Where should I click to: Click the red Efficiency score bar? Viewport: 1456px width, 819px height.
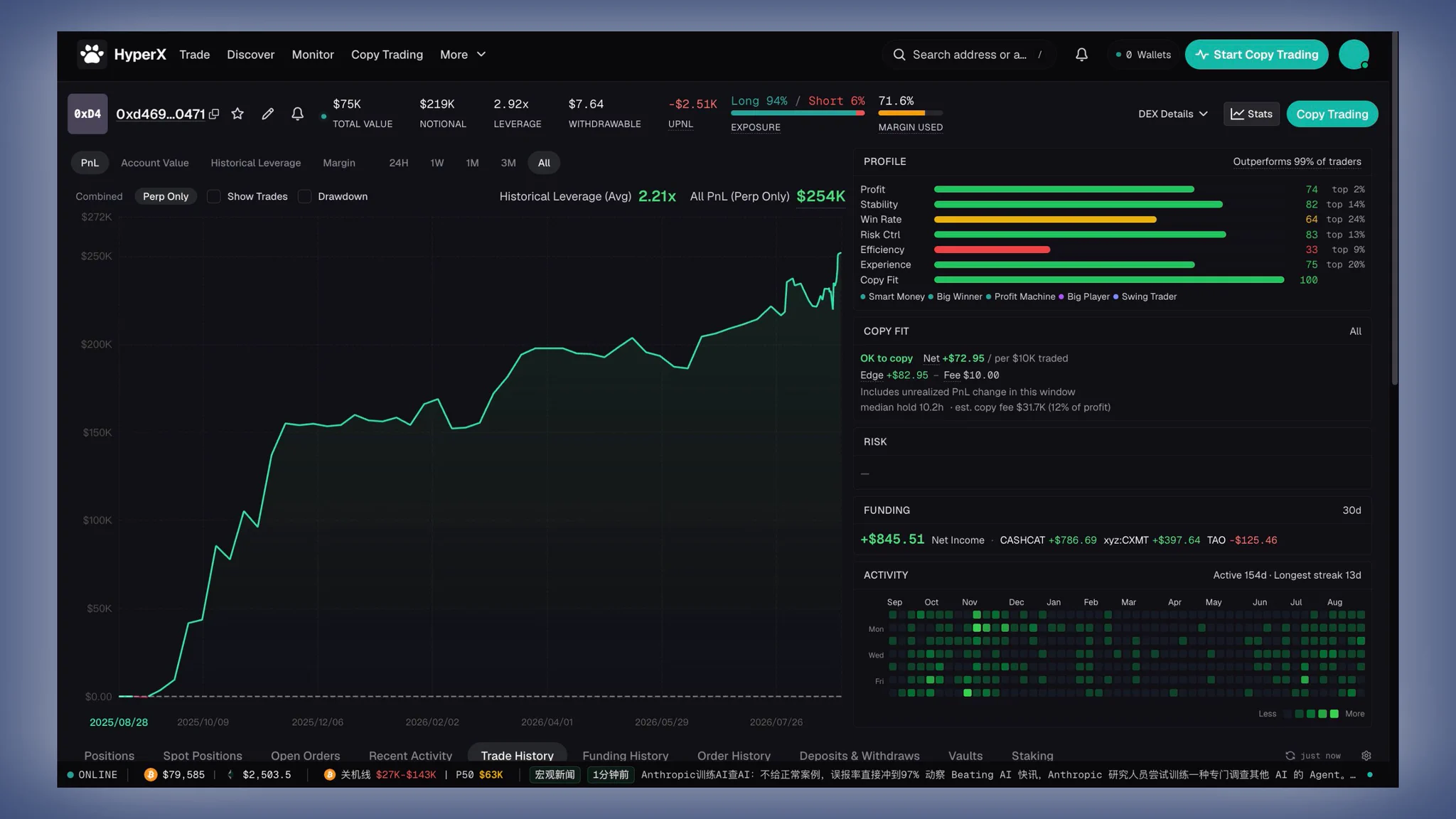992,250
